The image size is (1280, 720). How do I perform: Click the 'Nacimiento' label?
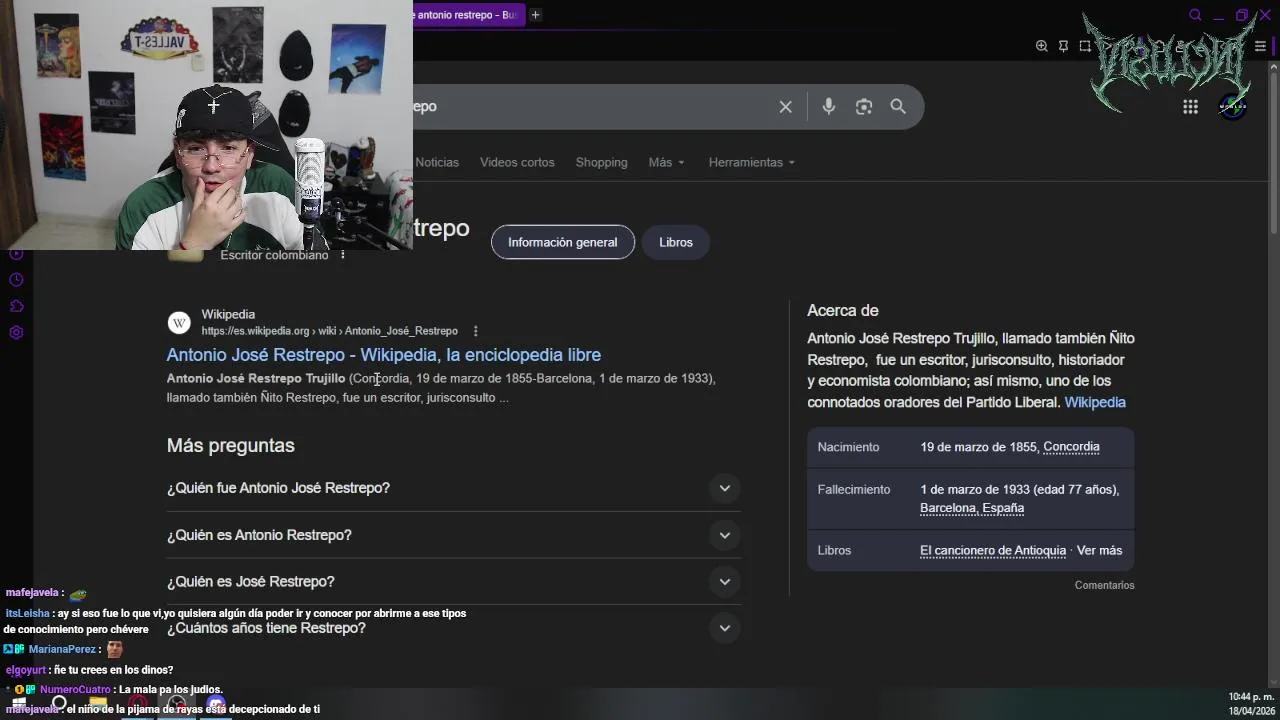pyautogui.click(x=848, y=447)
